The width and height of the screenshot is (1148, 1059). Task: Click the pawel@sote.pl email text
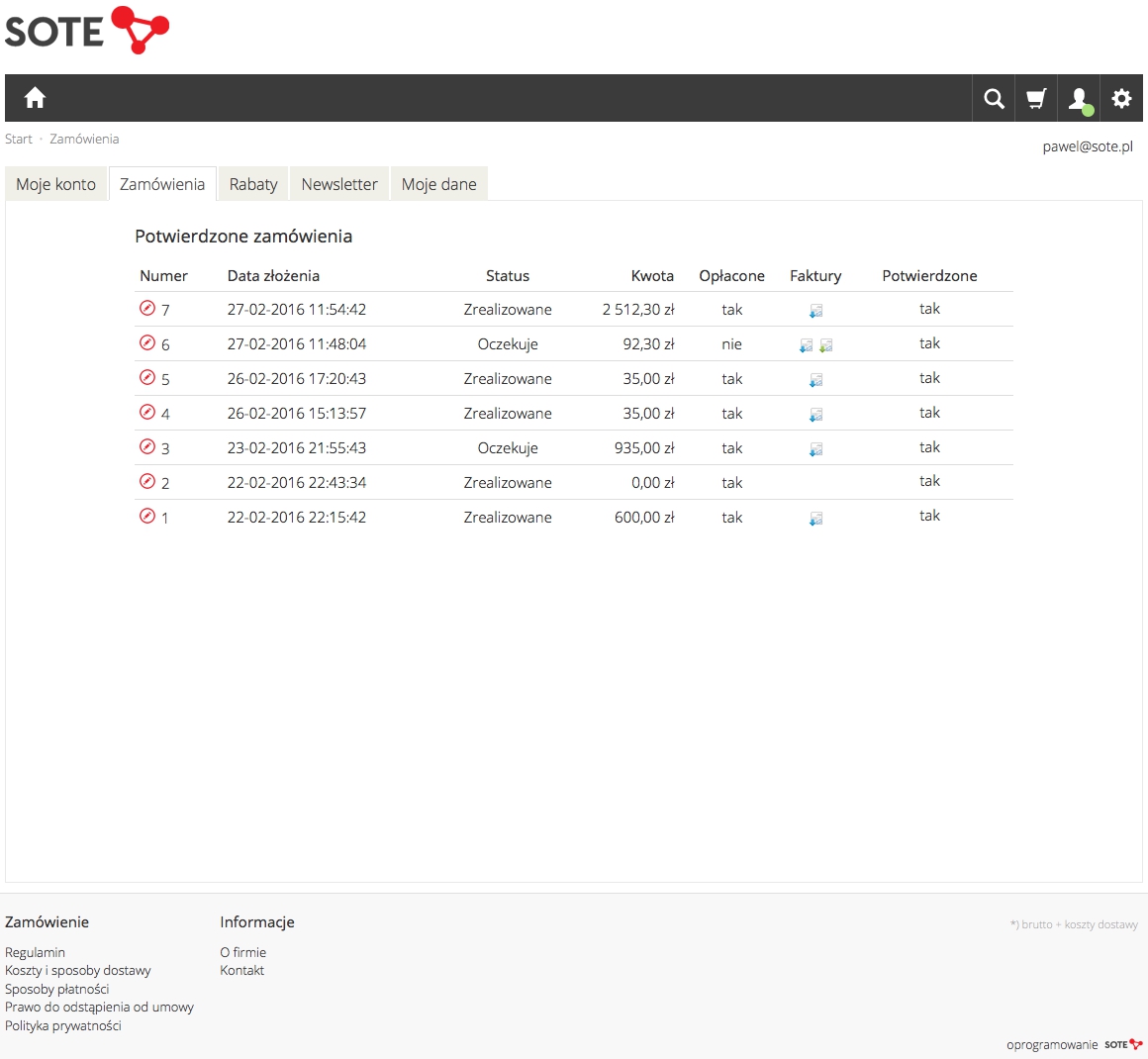[x=1088, y=146]
